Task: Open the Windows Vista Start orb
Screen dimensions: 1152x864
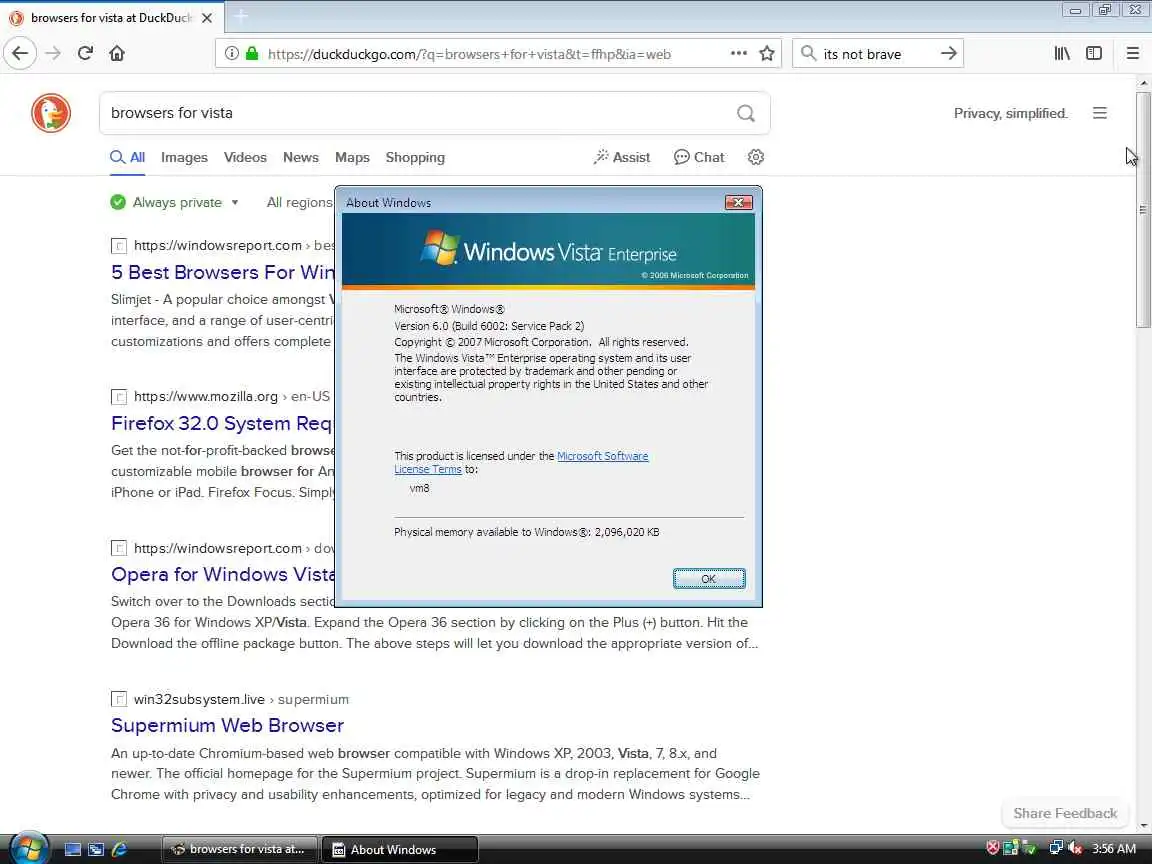Action: click(28, 849)
